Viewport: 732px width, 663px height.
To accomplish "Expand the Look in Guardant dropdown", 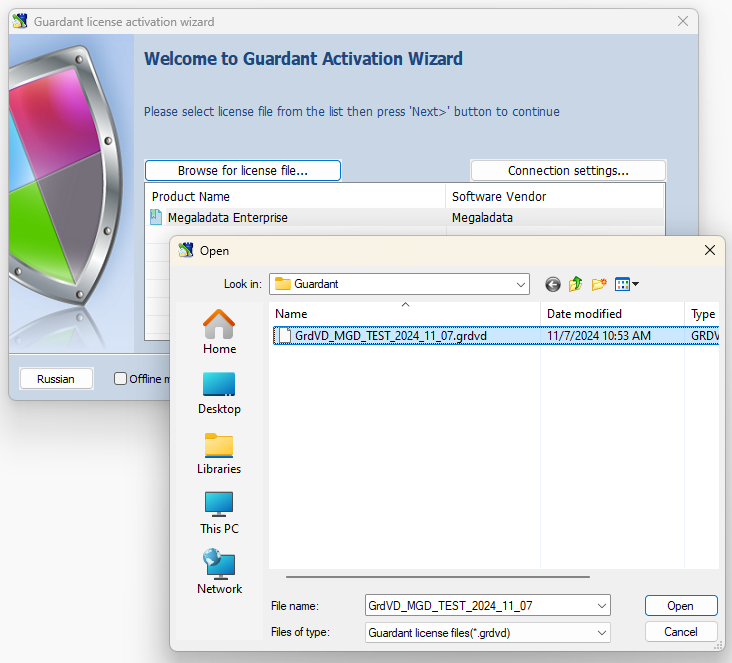I will (x=521, y=284).
